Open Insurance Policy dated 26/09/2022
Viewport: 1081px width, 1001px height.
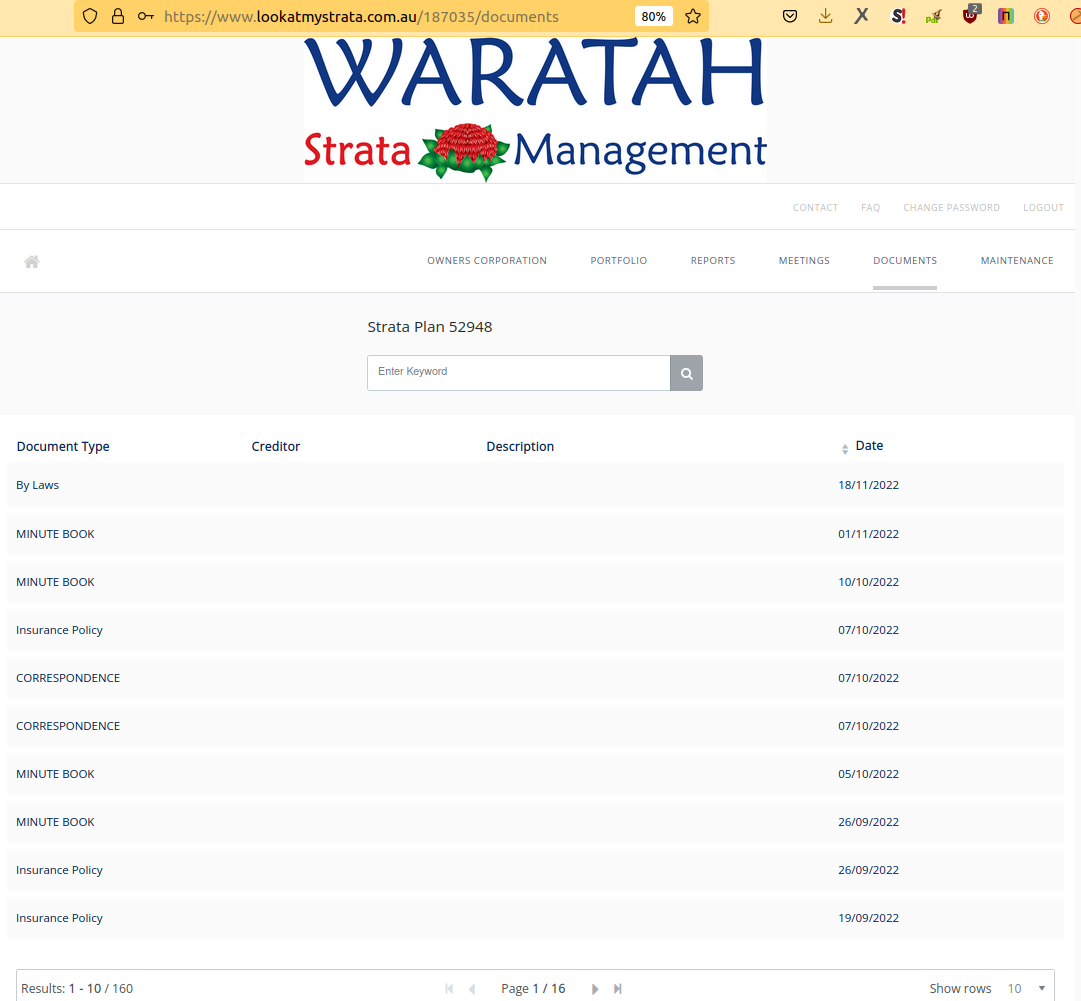(x=535, y=870)
